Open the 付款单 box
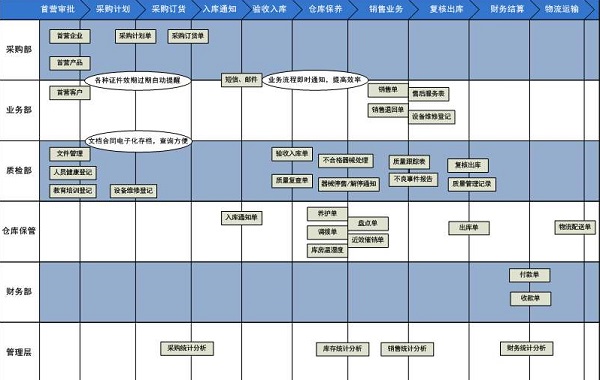The width and height of the screenshot is (600, 380). (530, 275)
